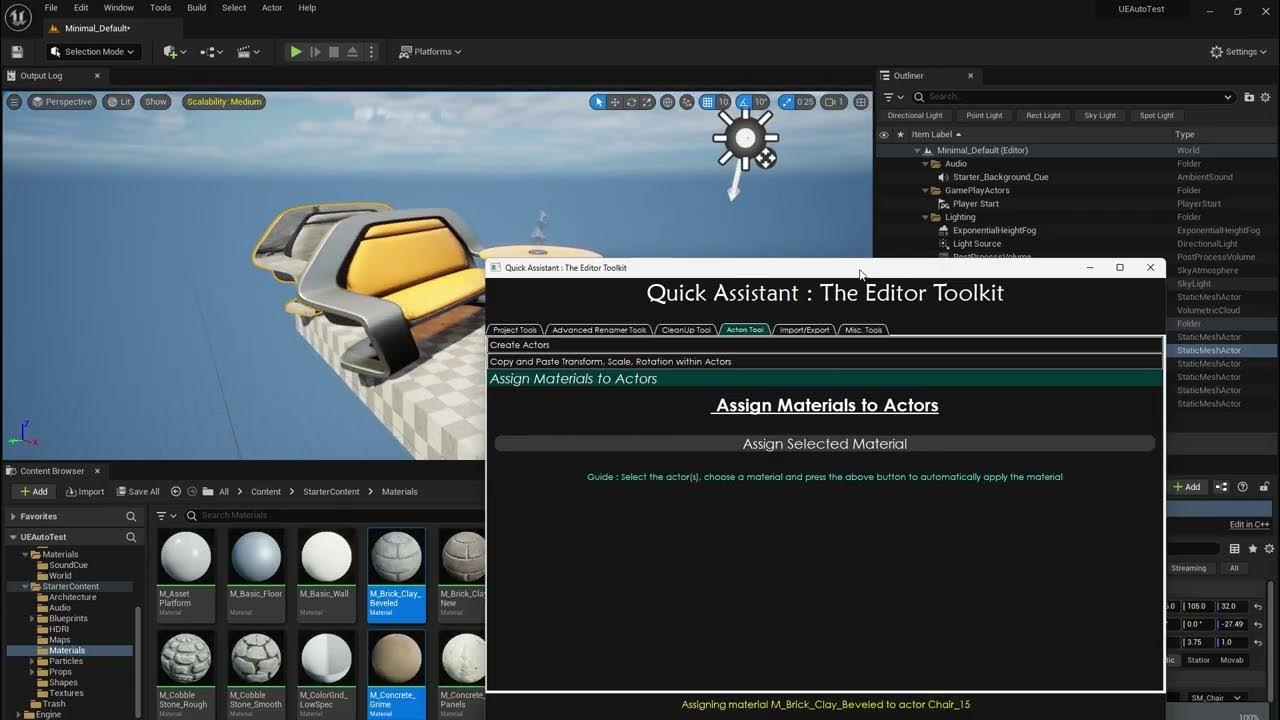1280x720 pixels.
Task: Open the Platforms dropdown
Action: point(431,52)
